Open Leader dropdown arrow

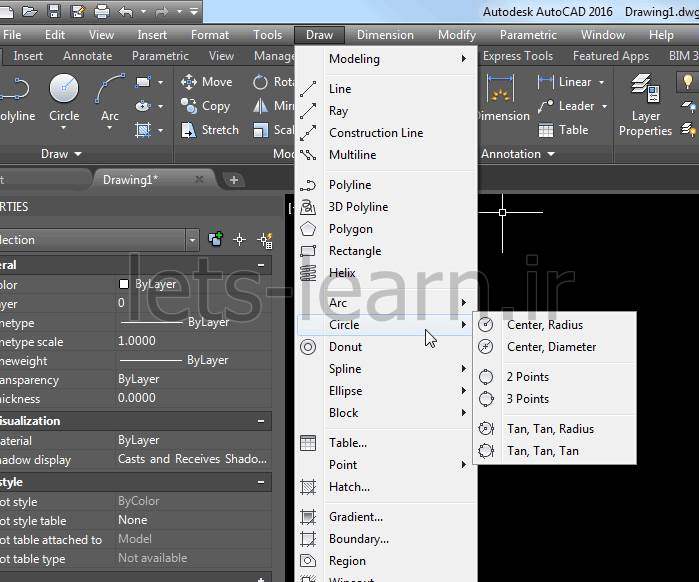click(x=604, y=107)
